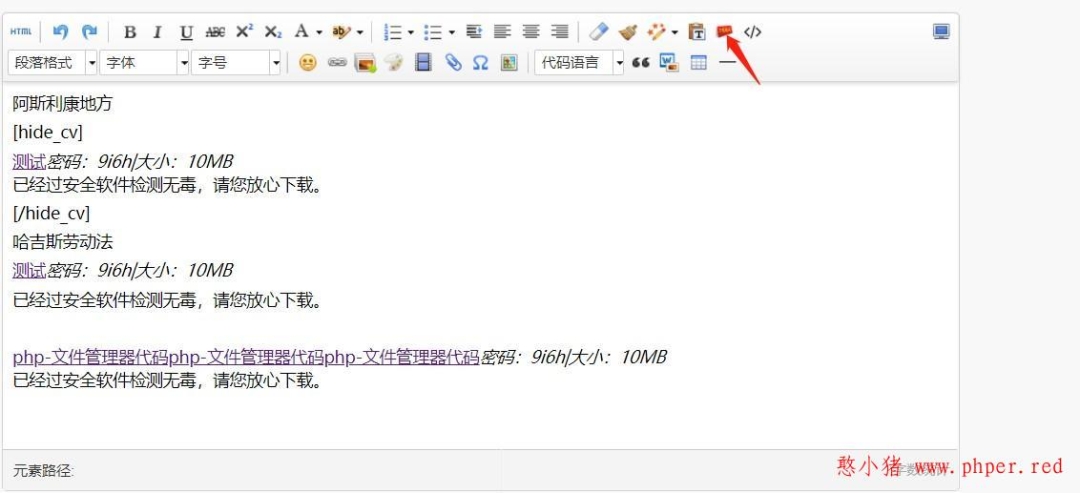Attach a file with paperclip icon
Screen dimensions: 1080x493
pyautogui.click(x=453, y=63)
